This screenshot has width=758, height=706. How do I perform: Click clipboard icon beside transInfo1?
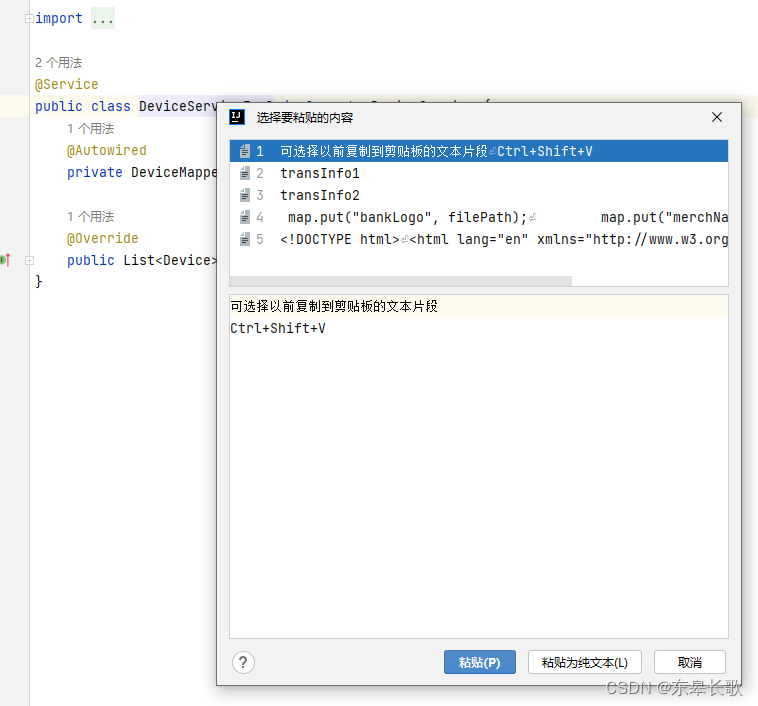click(245, 173)
